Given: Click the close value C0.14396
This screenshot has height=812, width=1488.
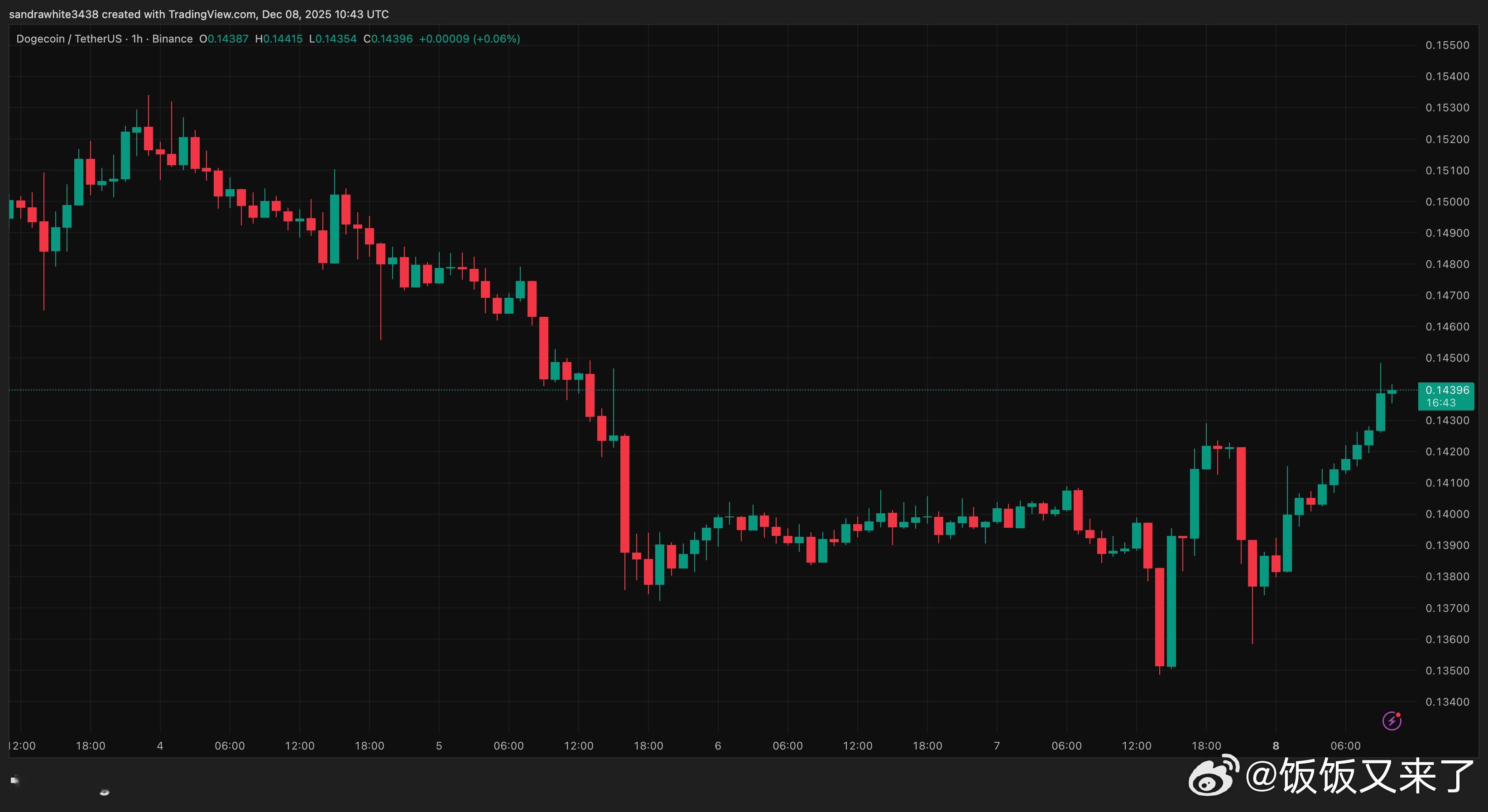Looking at the screenshot, I should click(388, 38).
